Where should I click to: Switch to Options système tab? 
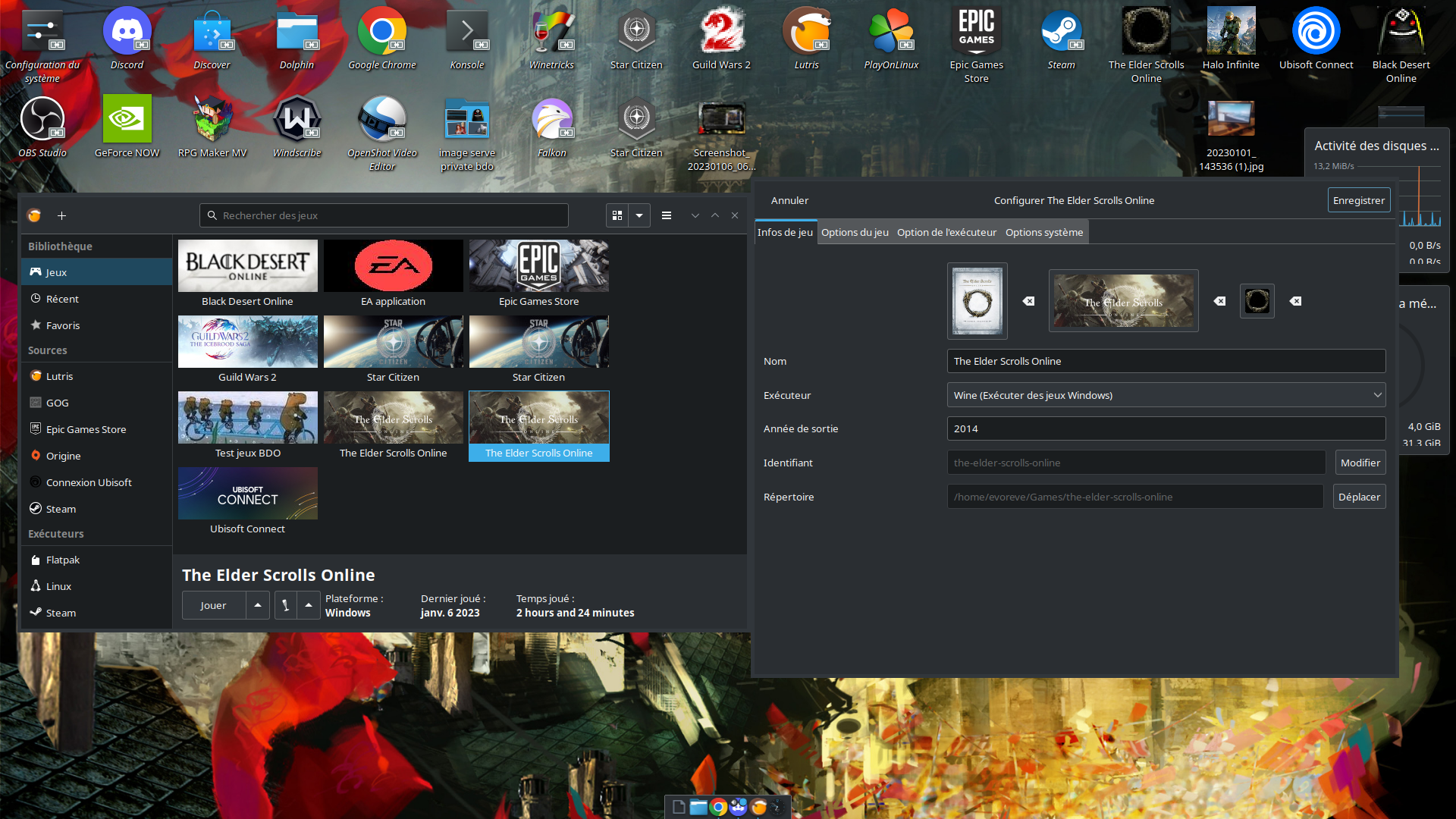[x=1044, y=232]
